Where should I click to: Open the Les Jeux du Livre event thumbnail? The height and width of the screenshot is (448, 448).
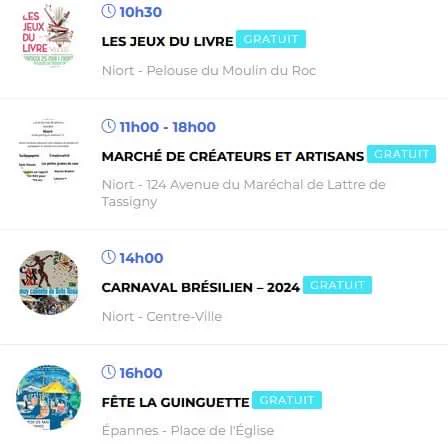[48, 35]
